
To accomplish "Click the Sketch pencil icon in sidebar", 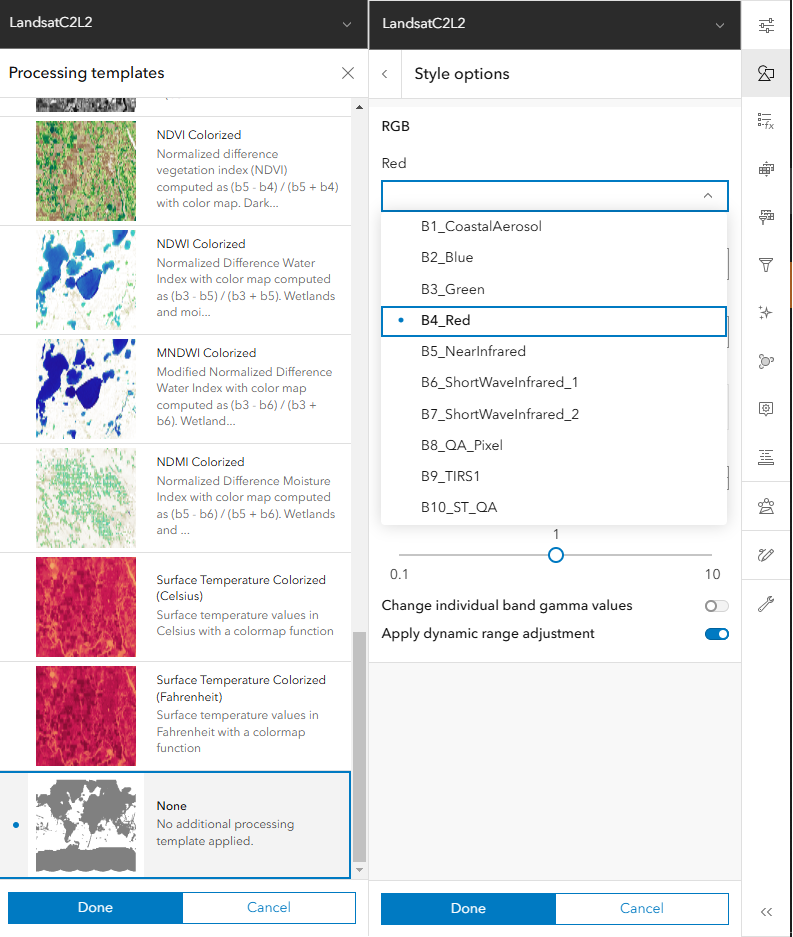I will (x=766, y=555).
